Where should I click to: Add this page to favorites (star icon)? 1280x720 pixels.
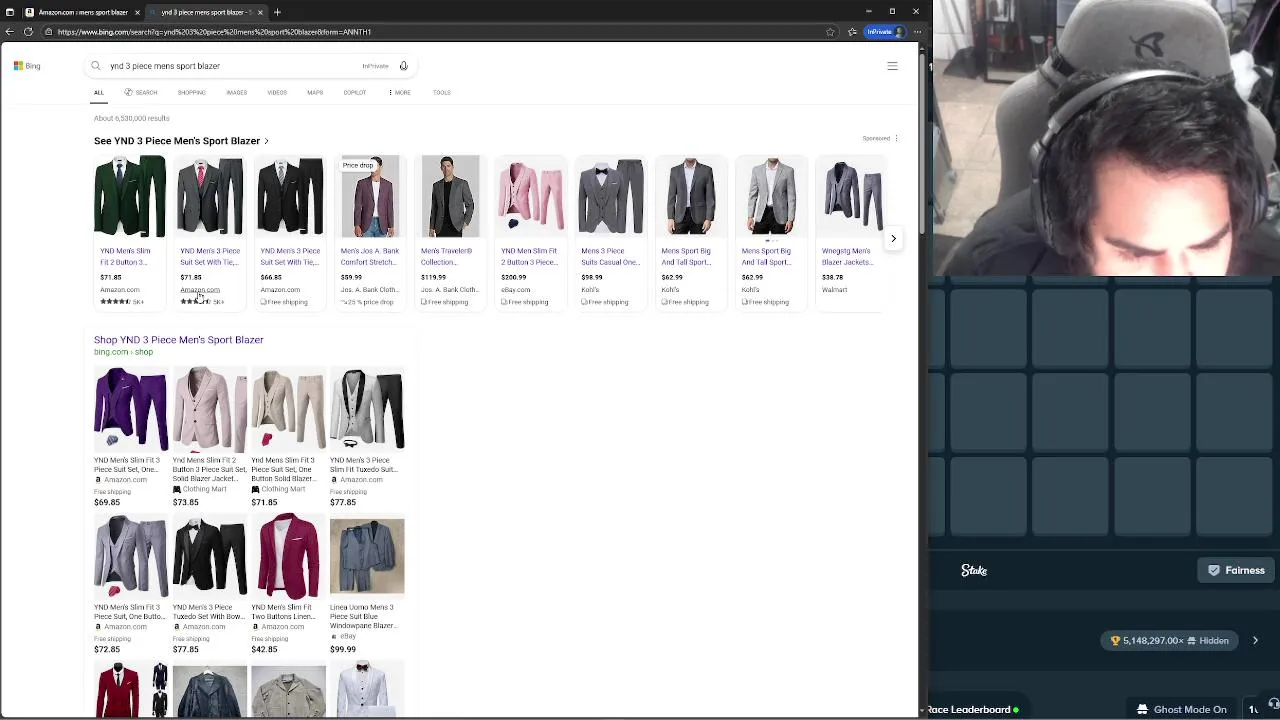click(830, 32)
